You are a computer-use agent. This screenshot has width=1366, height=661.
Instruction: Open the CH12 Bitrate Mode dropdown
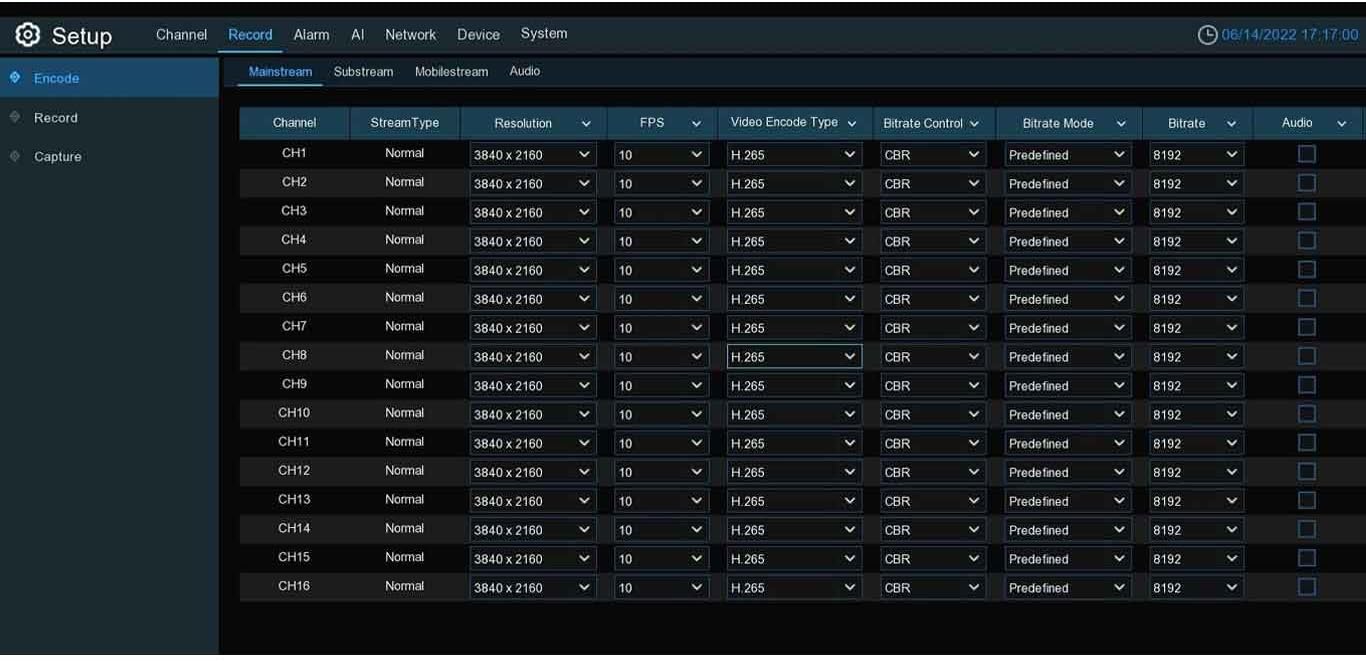coord(1067,472)
